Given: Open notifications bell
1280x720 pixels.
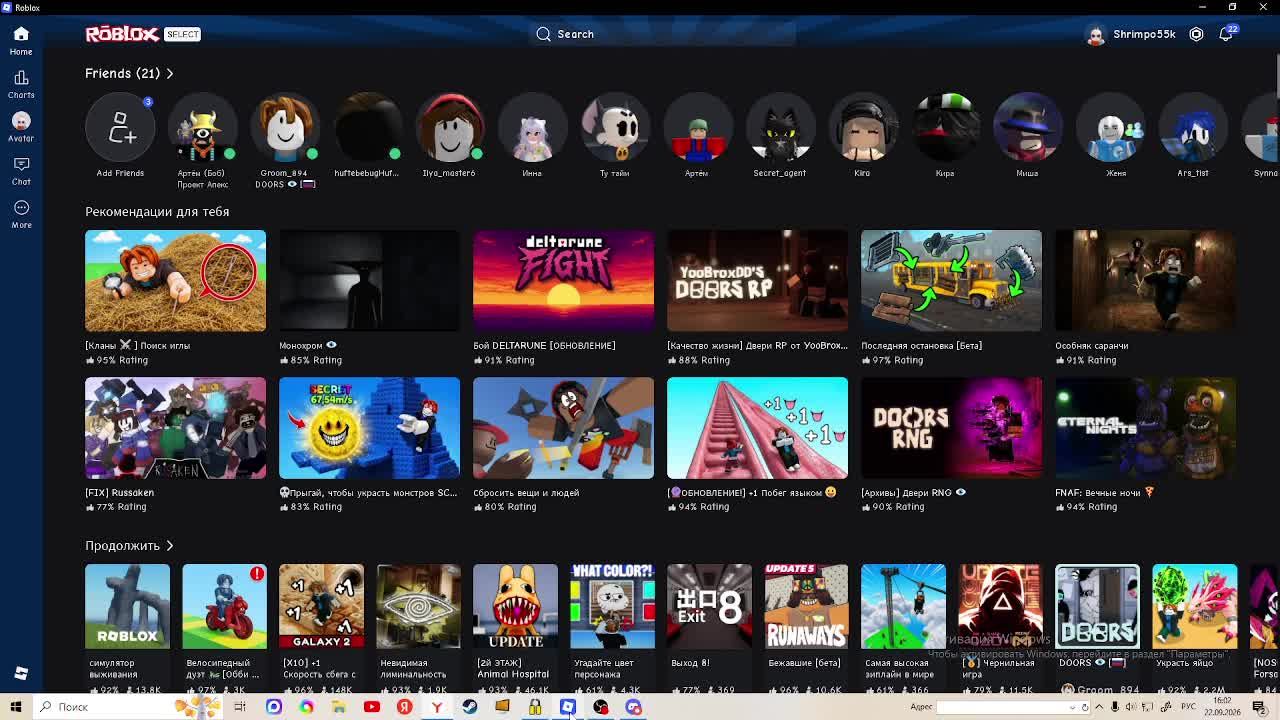Looking at the screenshot, I should [1226, 34].
